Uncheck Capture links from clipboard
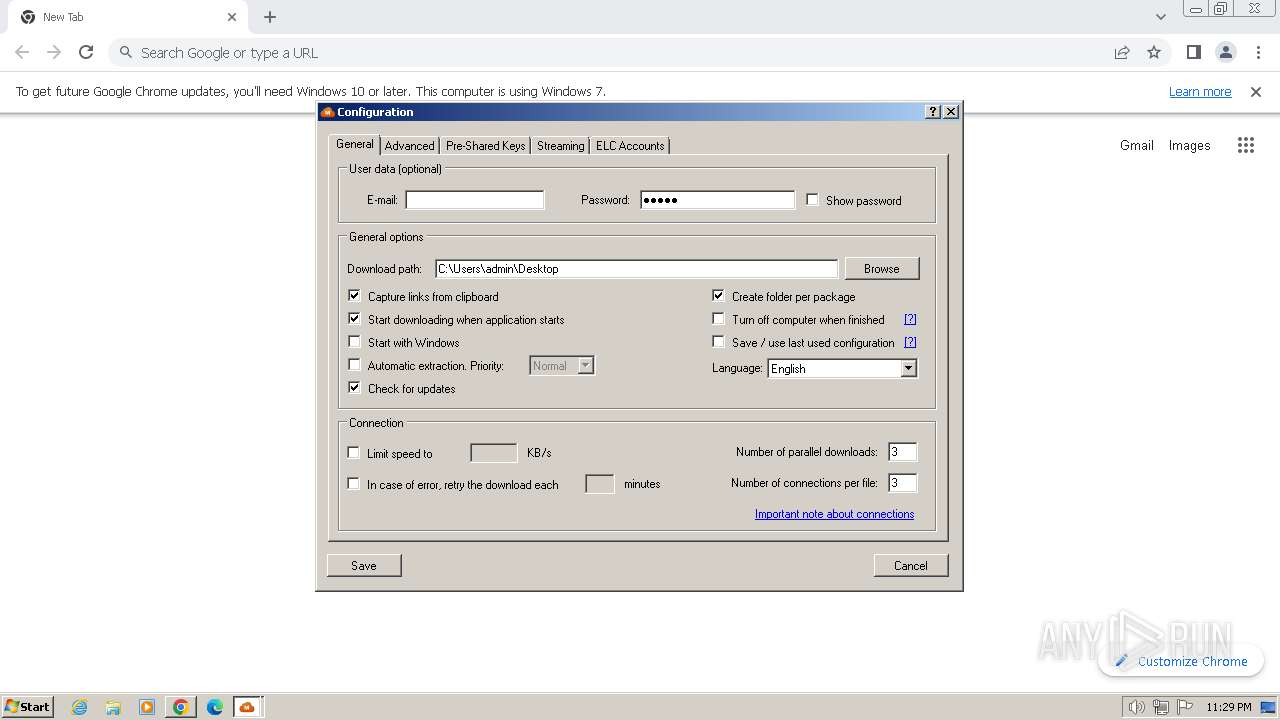The image size is (1280, 720). point(354,296)
